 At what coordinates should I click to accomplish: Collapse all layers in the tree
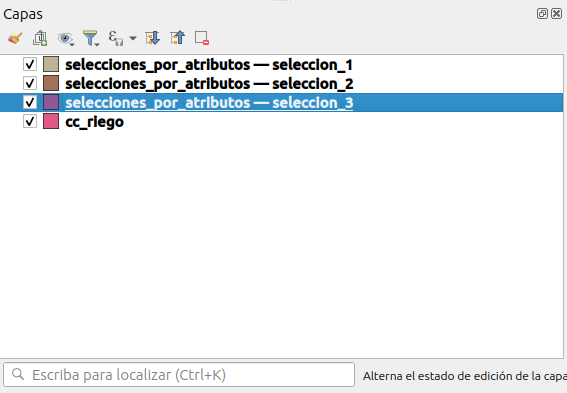coord(178,38)
